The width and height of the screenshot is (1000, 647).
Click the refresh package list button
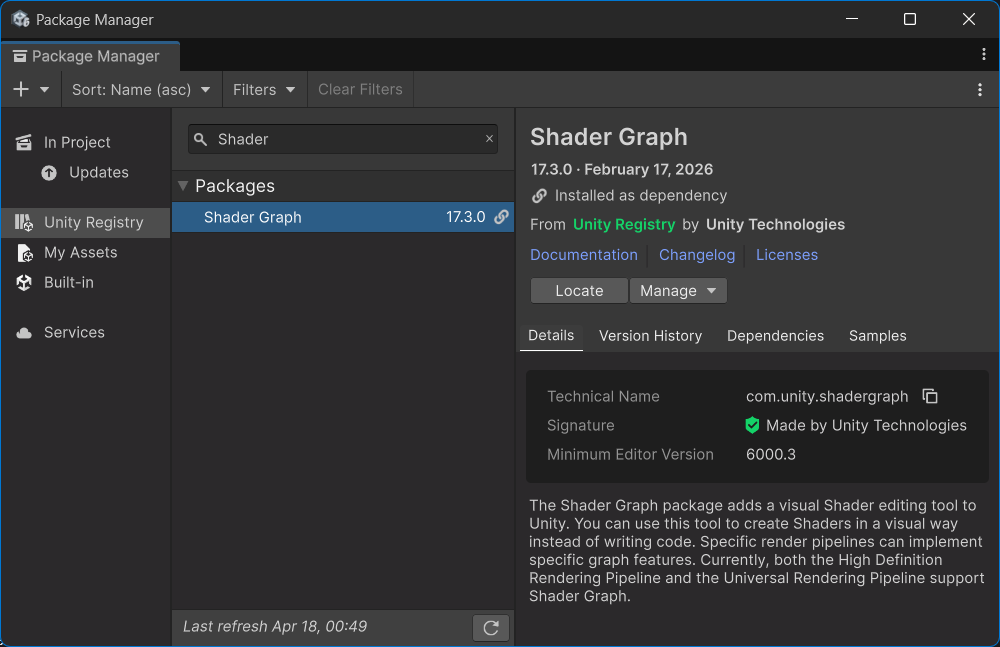click(x=490, y=627)
